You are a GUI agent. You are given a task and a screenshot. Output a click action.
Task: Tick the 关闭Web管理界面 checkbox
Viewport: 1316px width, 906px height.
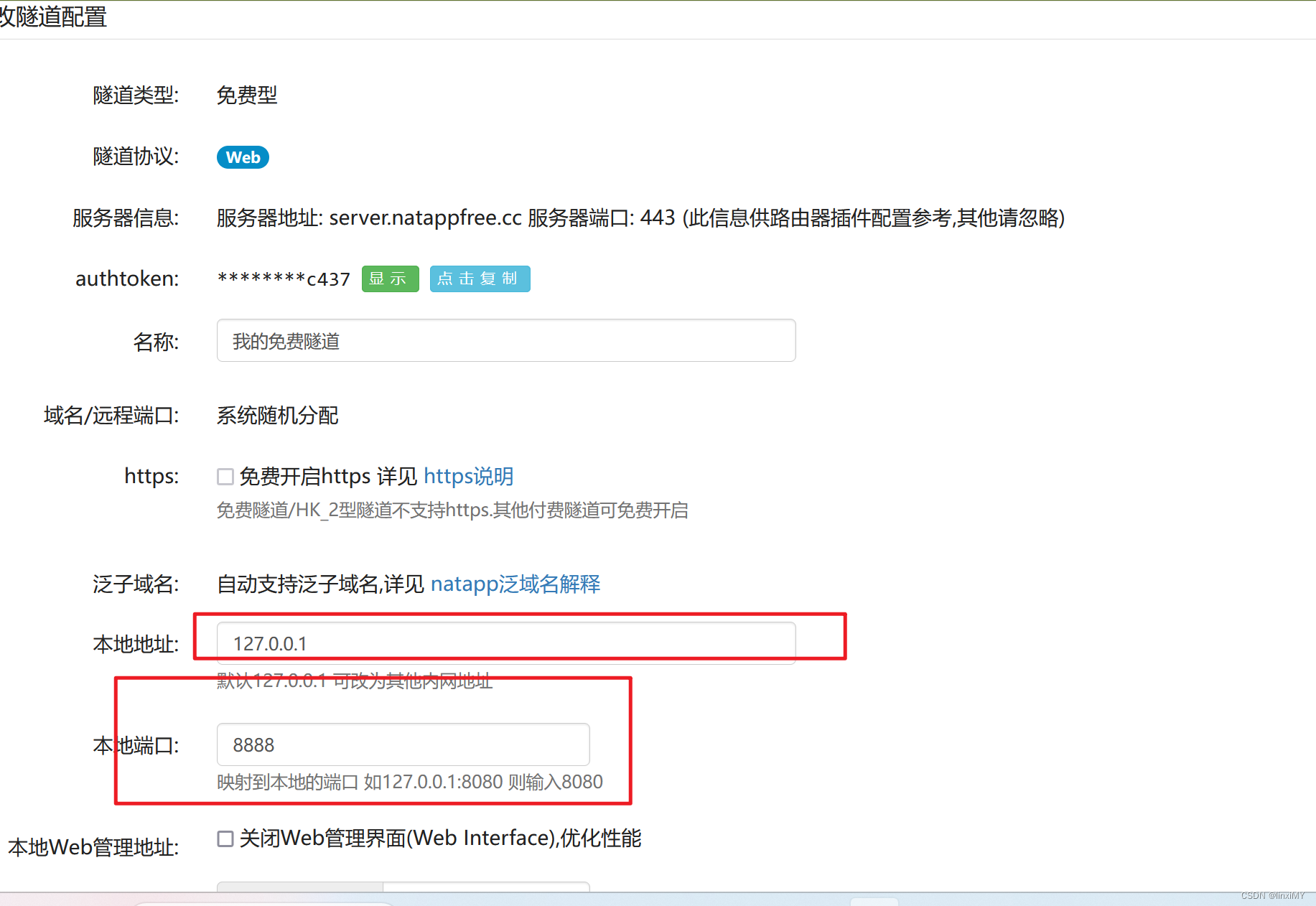click(225, 839)
